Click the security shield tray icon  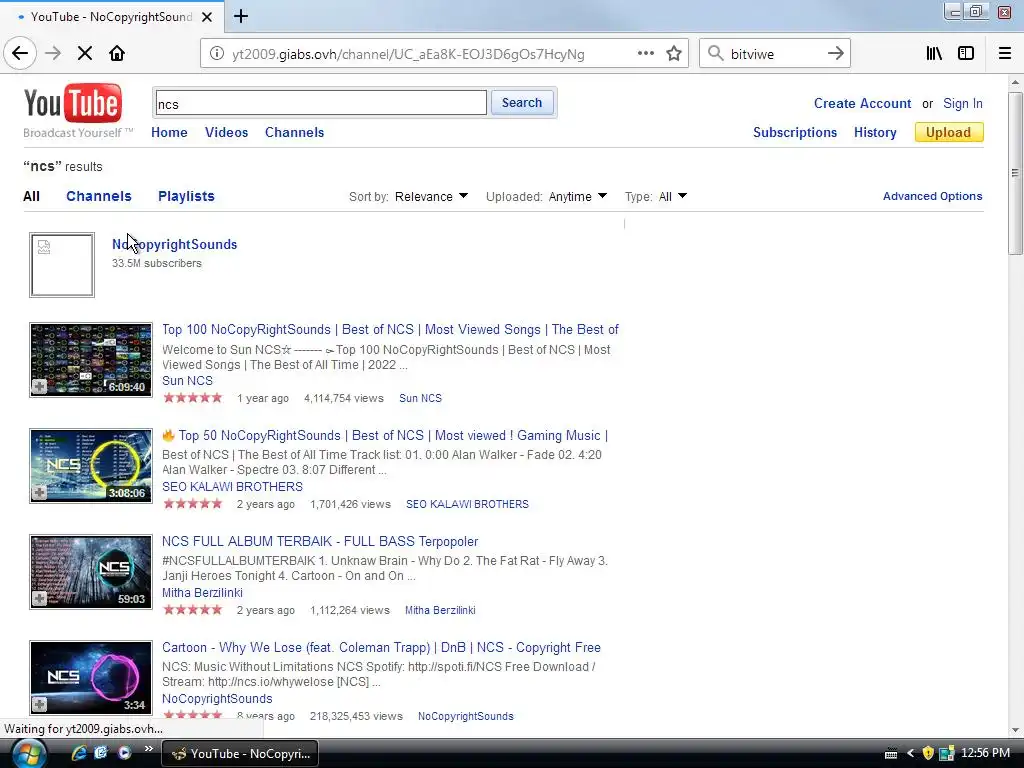pos(927,753)
